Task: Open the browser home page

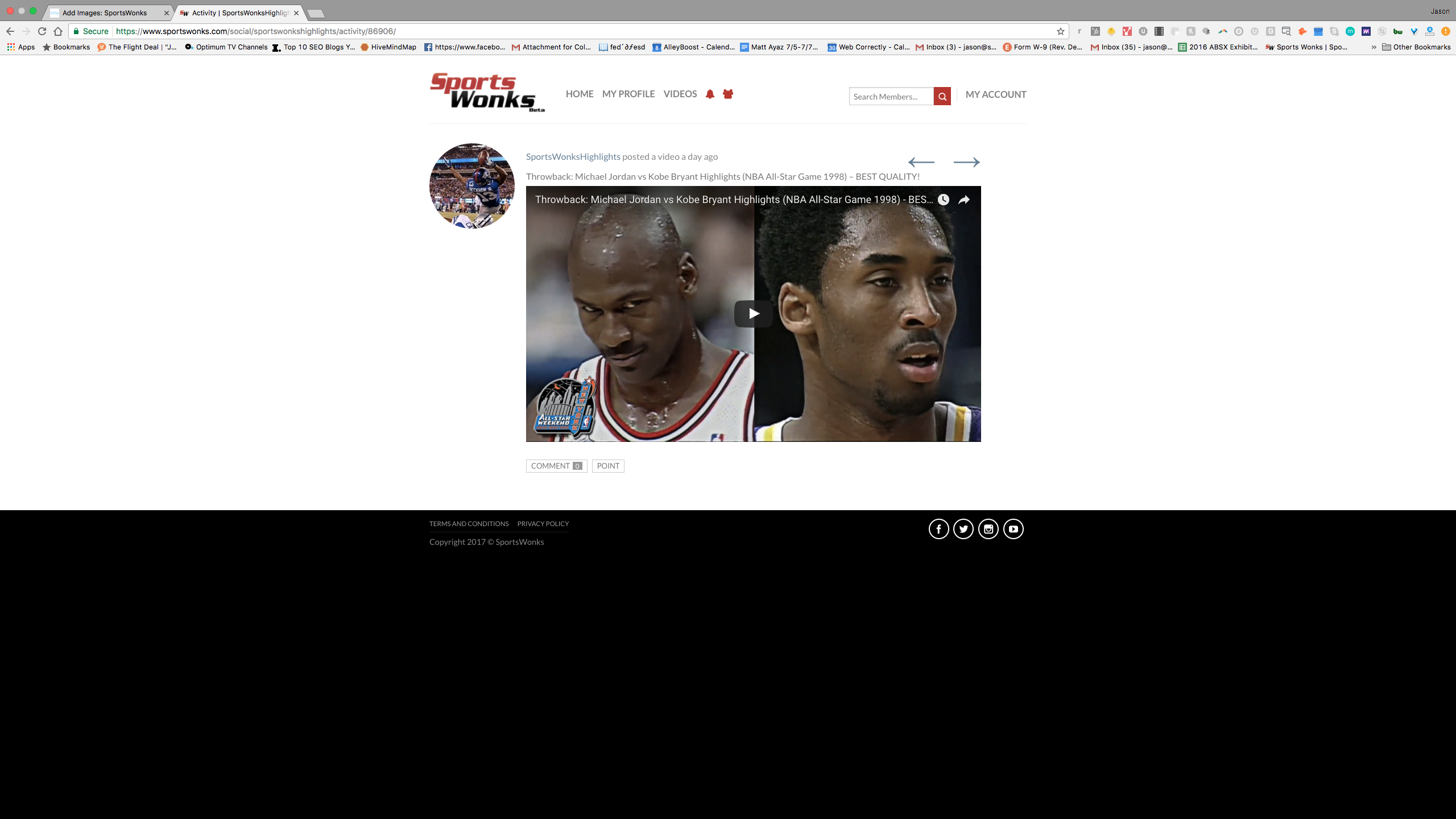Action: 58,31
